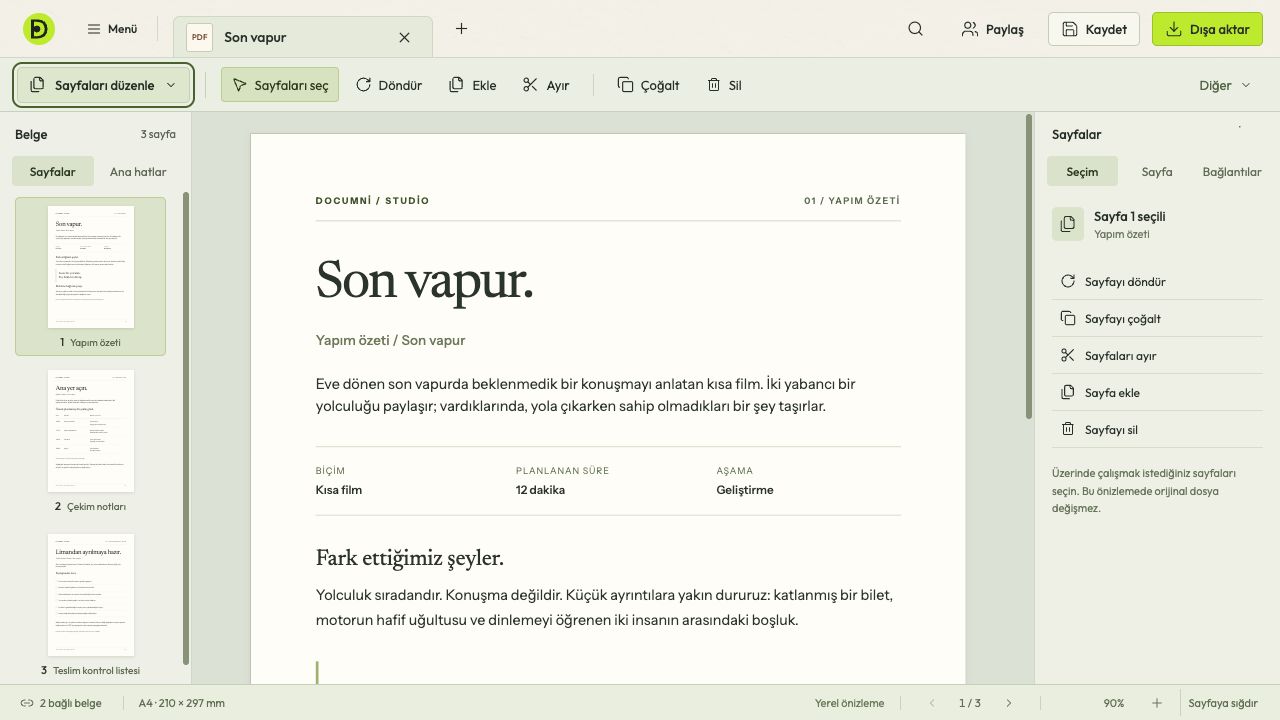The width and height of the screenshot is (1280, 720).
Task: Click the 90% zoom level value
Action: pyautogui.click(x=1114, y=703)
